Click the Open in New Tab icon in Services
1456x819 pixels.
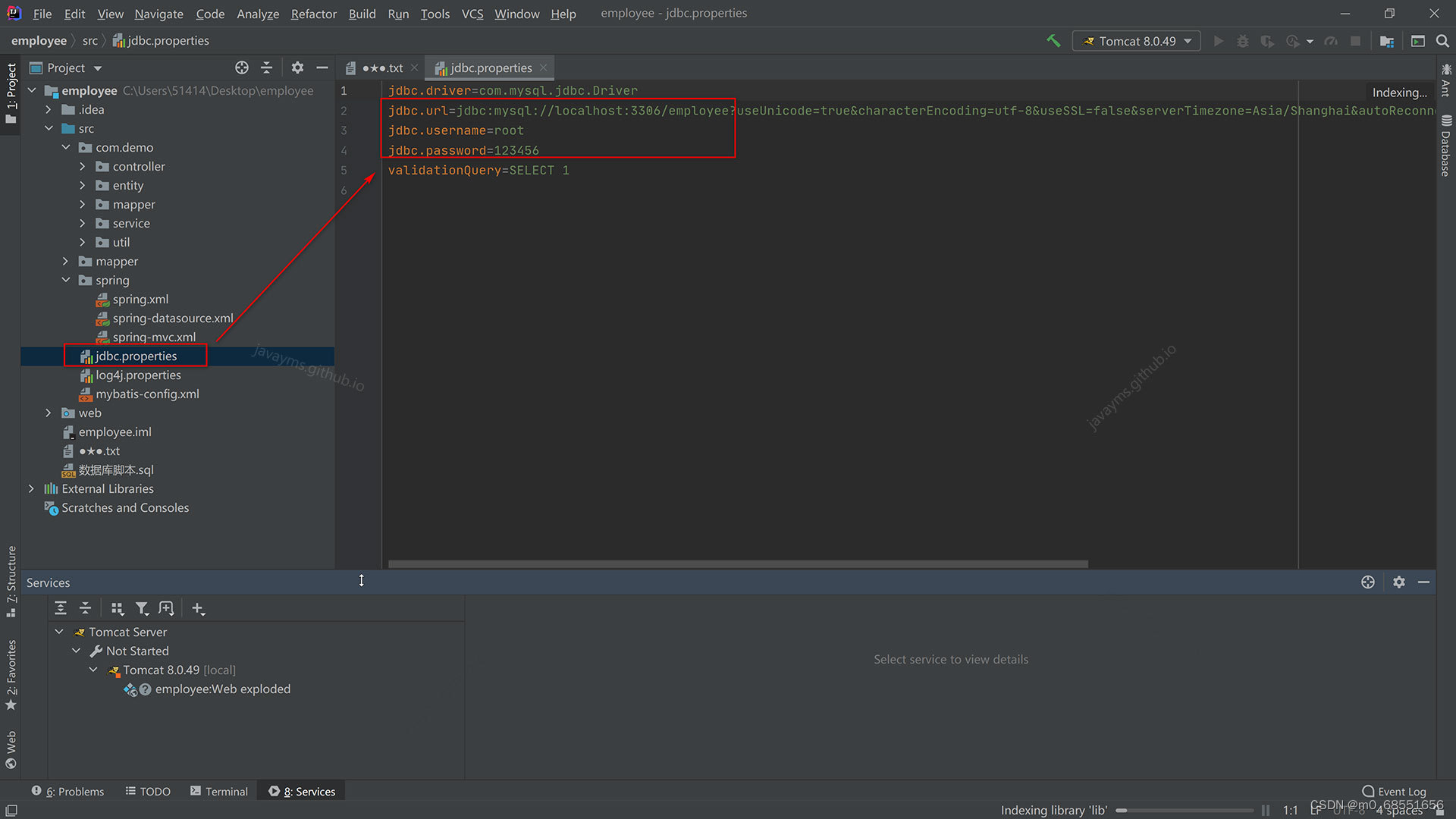pyautogui.click(x=166, y=608)
